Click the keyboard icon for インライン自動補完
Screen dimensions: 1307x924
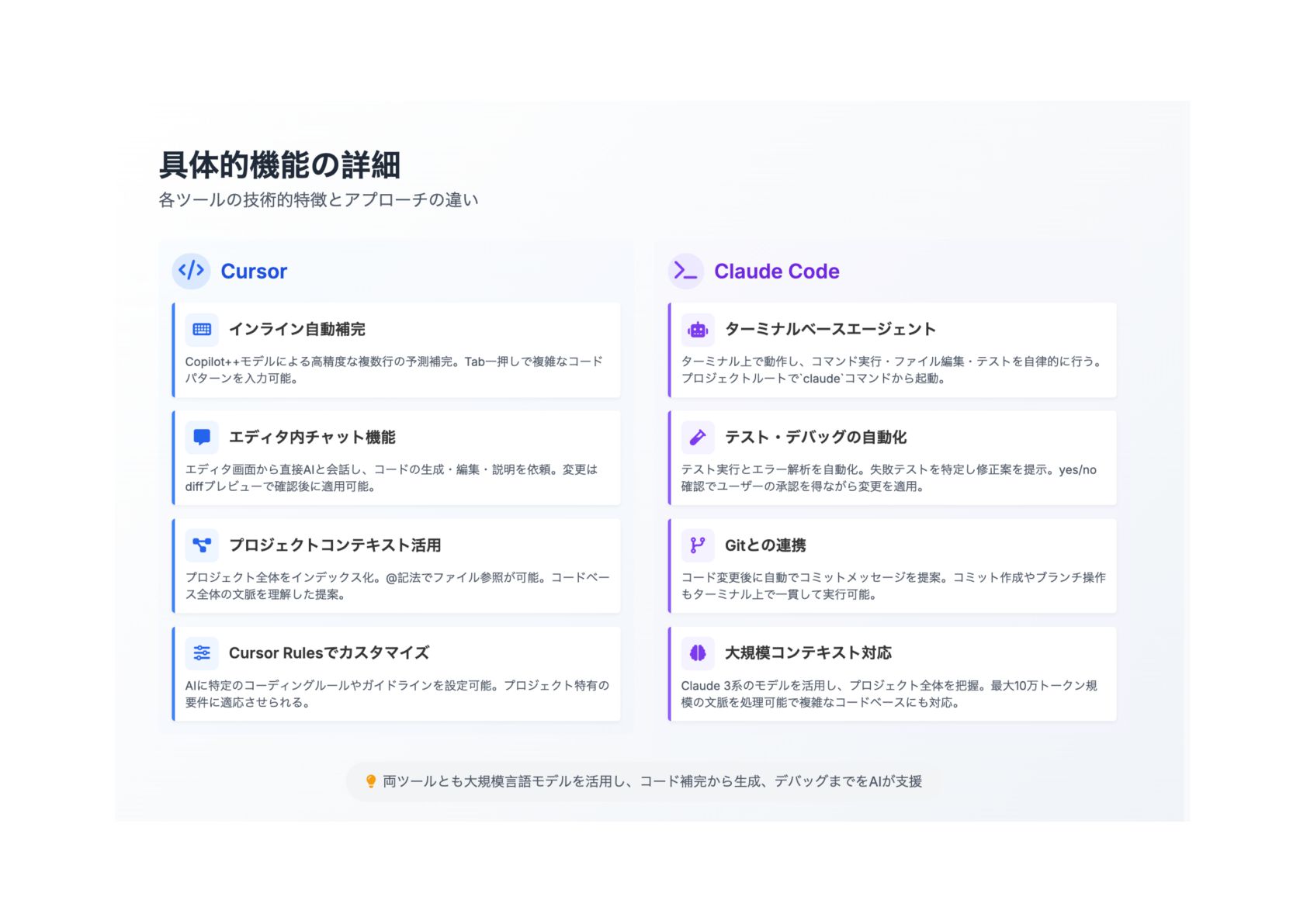(202, 329)
